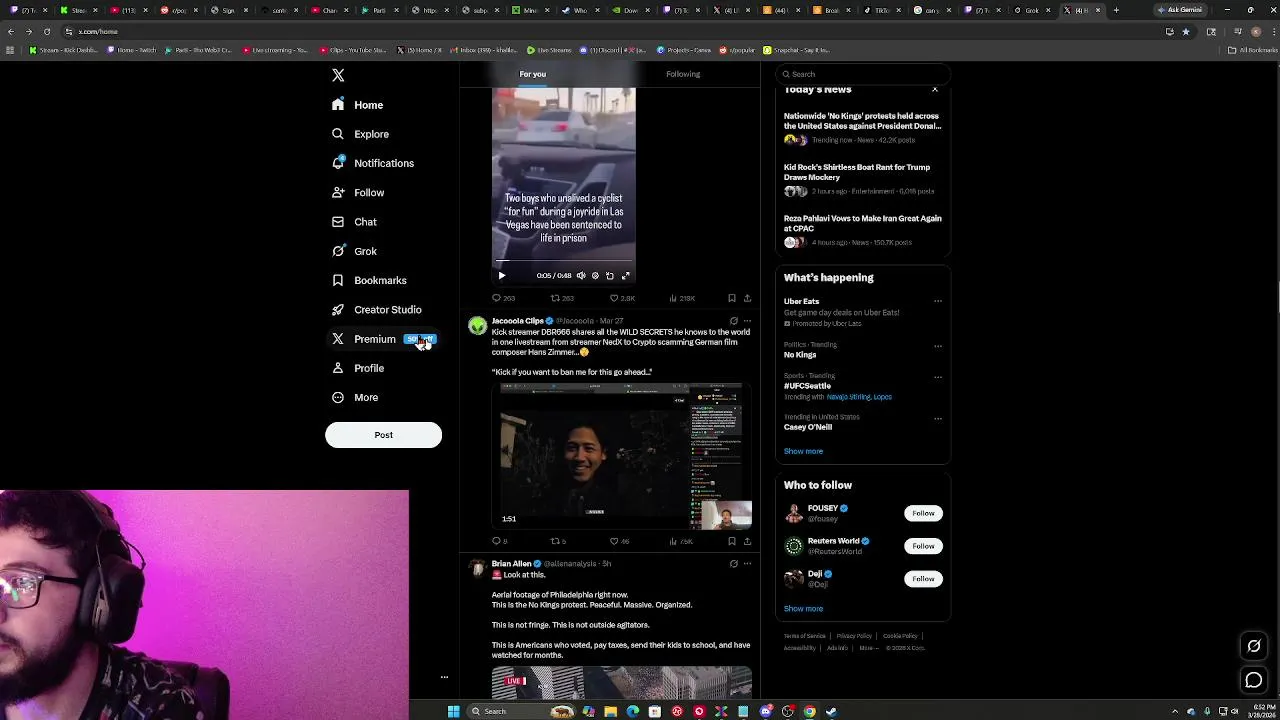Viewport: 1280px width, 720px height.
Task: Open options for Casey O'Neill trend
Action: click(x=937, y=418)
